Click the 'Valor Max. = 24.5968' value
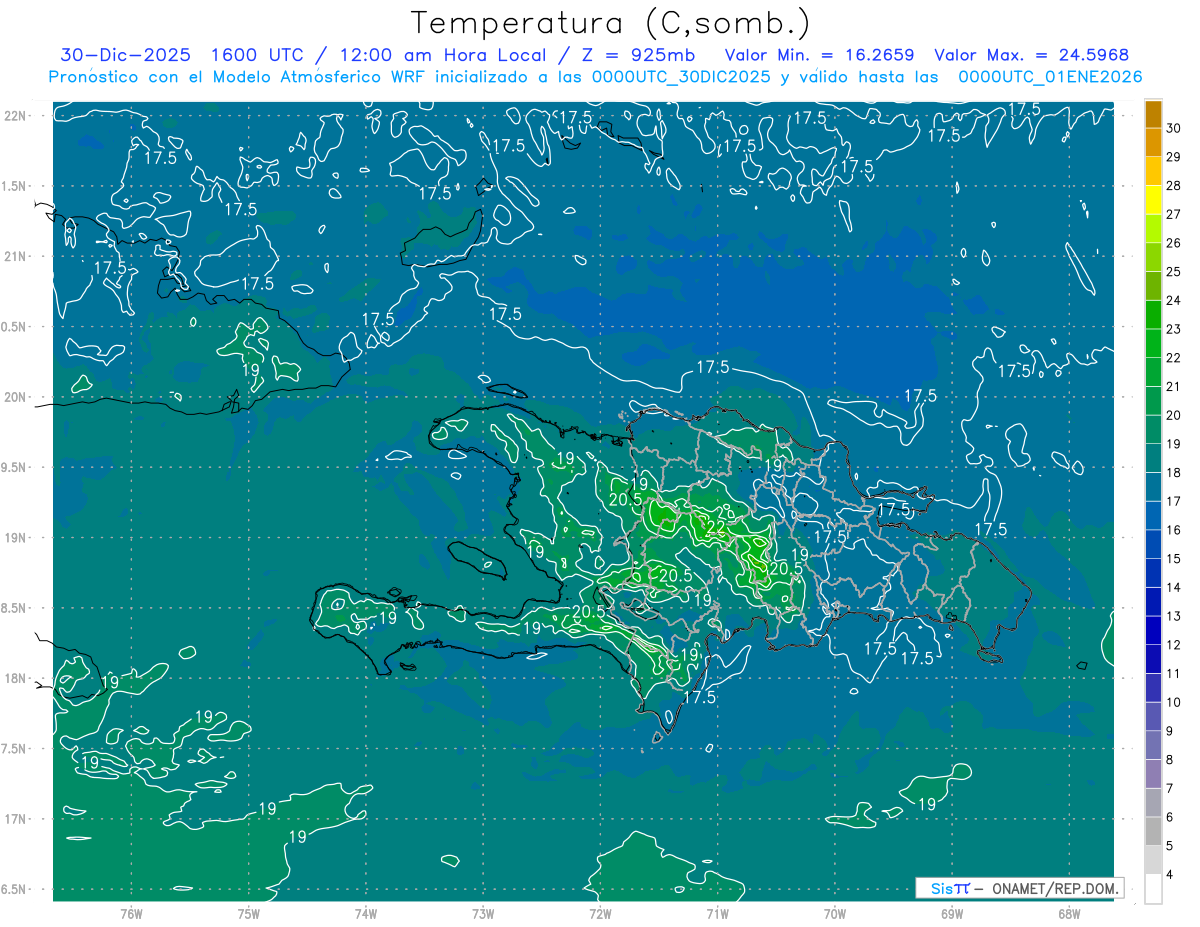1200x927 pixels. pos(1031,55)
